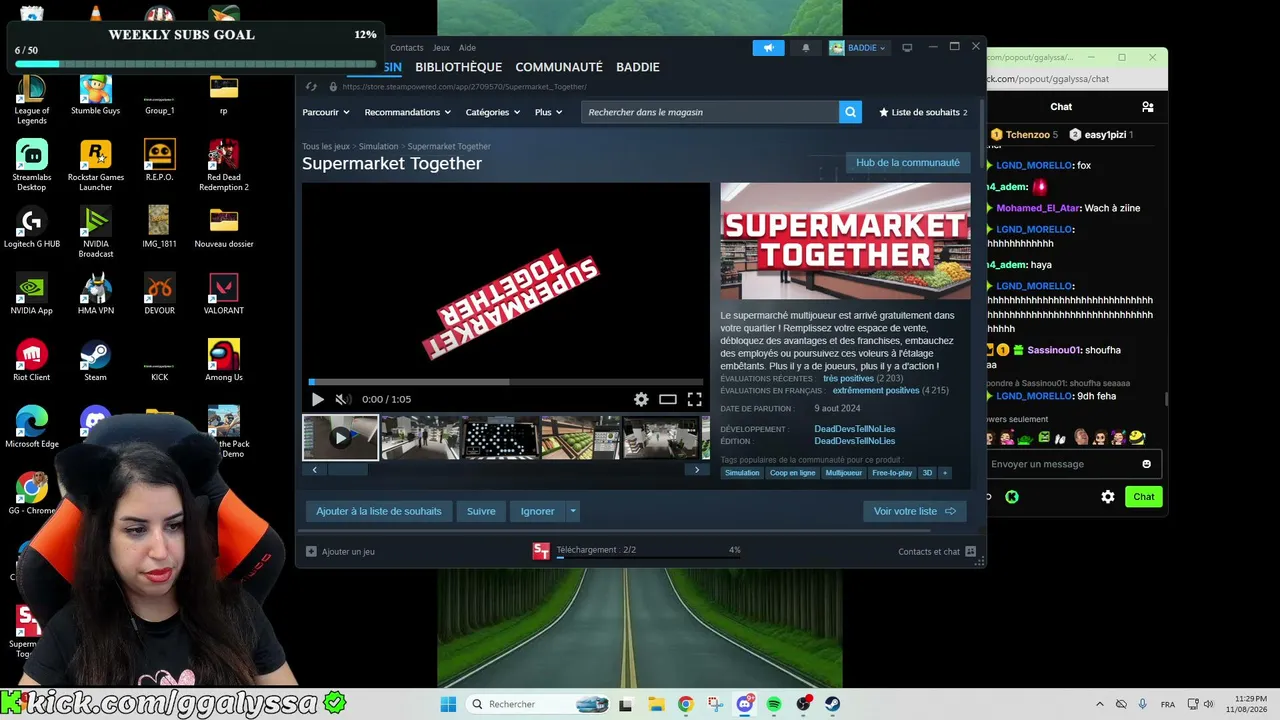The width and height of the screenshot is (1280, 720).
Task: Unmute the trailer audio
Action: tap(343, 399)
